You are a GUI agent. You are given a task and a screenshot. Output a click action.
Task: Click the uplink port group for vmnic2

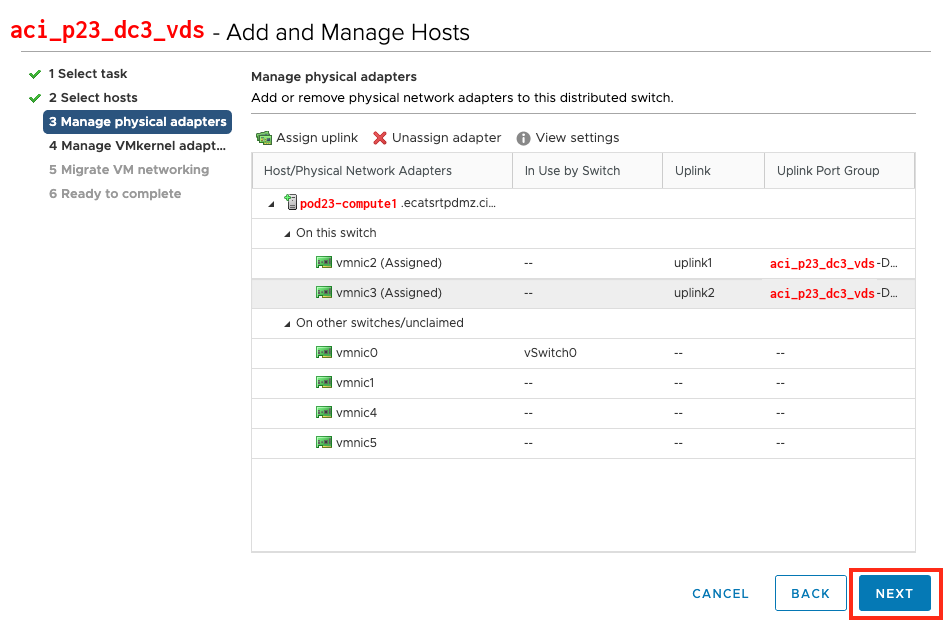pos(833,263)
